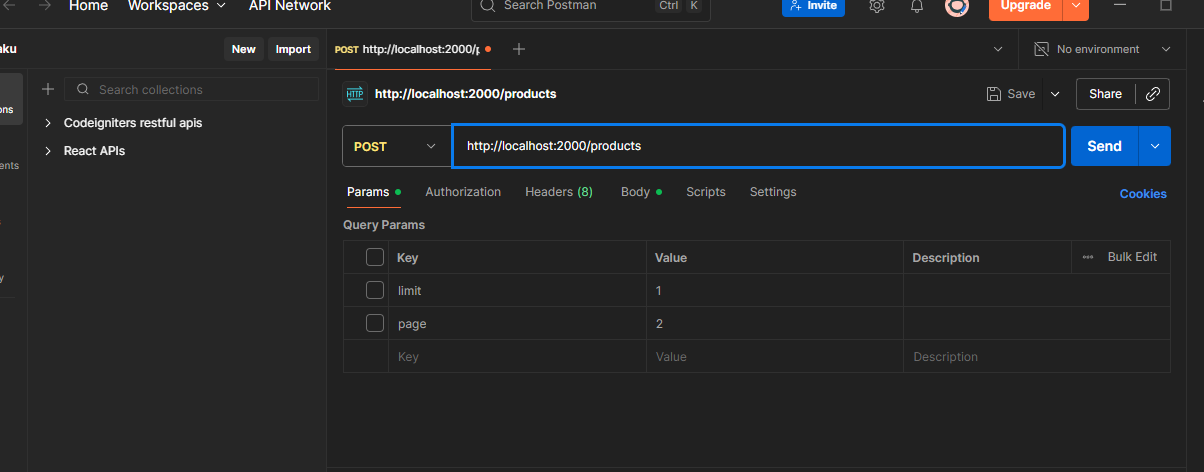
Task: Open the Cookies link
Action: pyautogui.click(x=1143, y=194)
